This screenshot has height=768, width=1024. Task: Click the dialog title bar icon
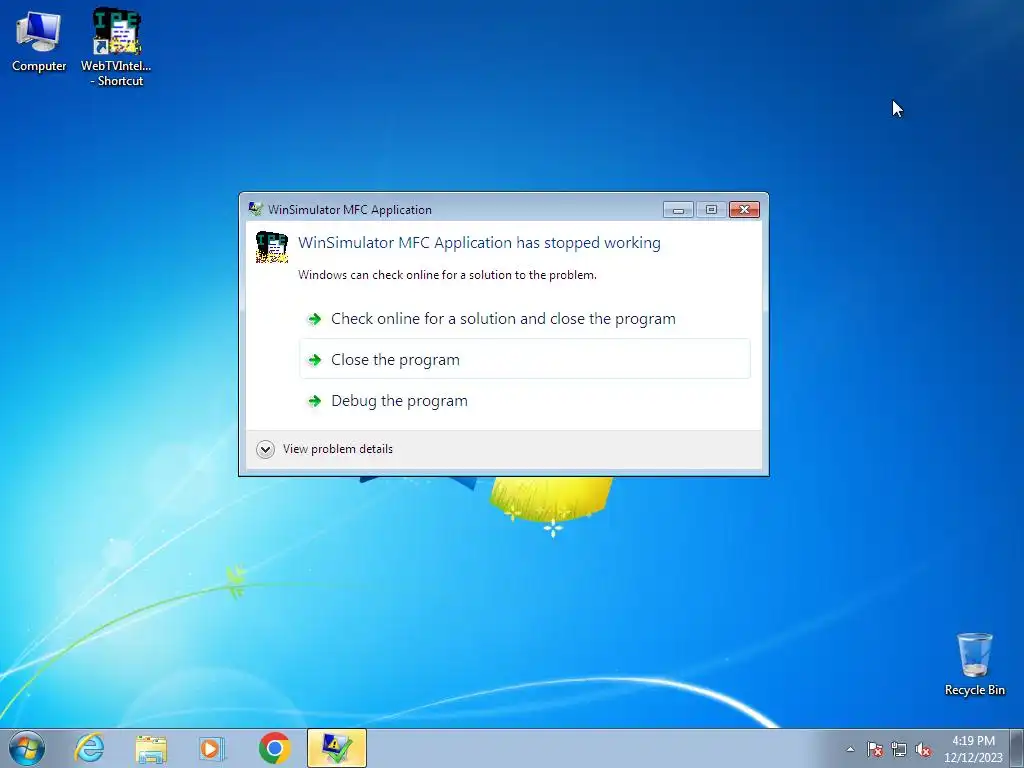[x=255, y=209]
